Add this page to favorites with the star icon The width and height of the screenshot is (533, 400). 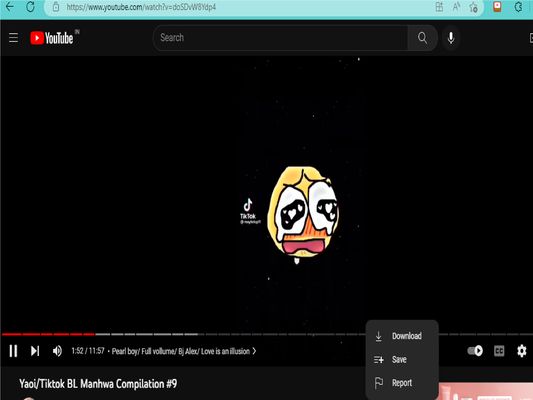click(x=473, y=7)
